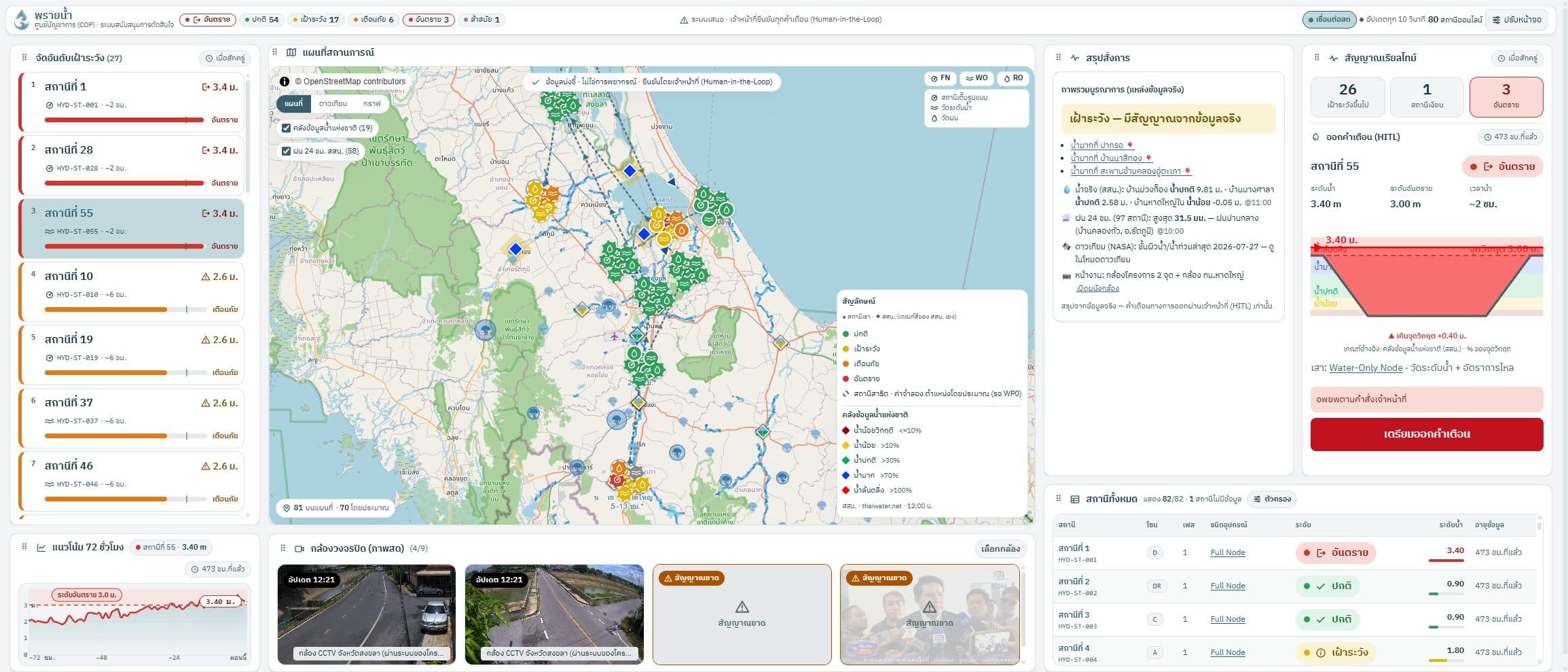
Task: Click เลือกกล้อง camera select button
Action: pyautogui.click(x=1000, y=549)
